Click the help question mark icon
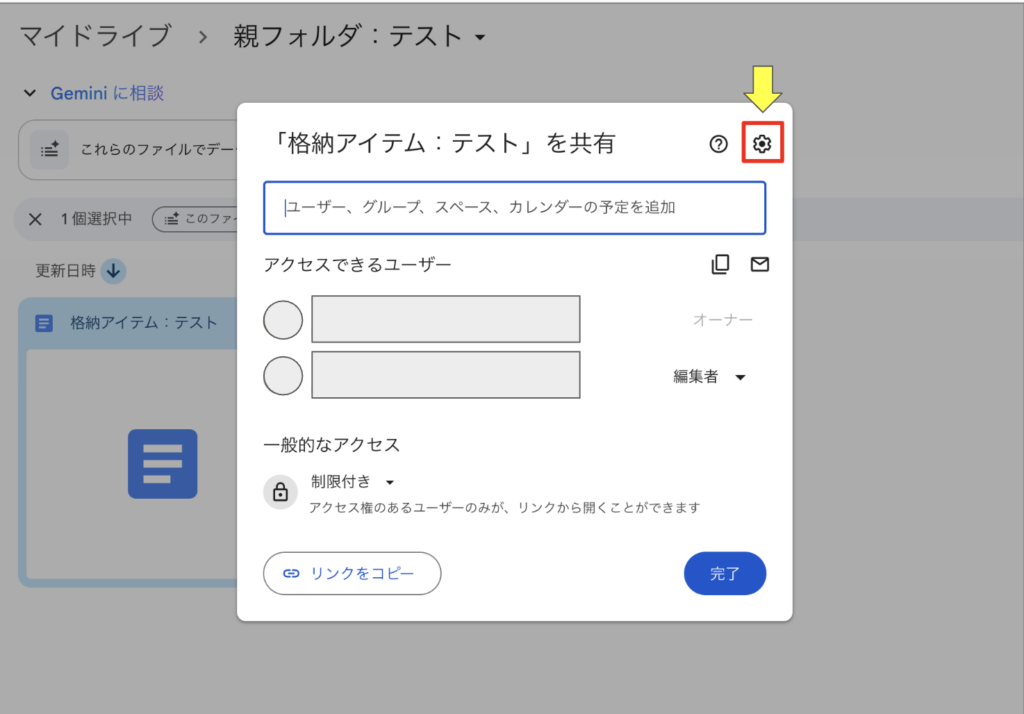This screenshot has width=1024, height=714. pyautogui.click(x=718, y=145)
